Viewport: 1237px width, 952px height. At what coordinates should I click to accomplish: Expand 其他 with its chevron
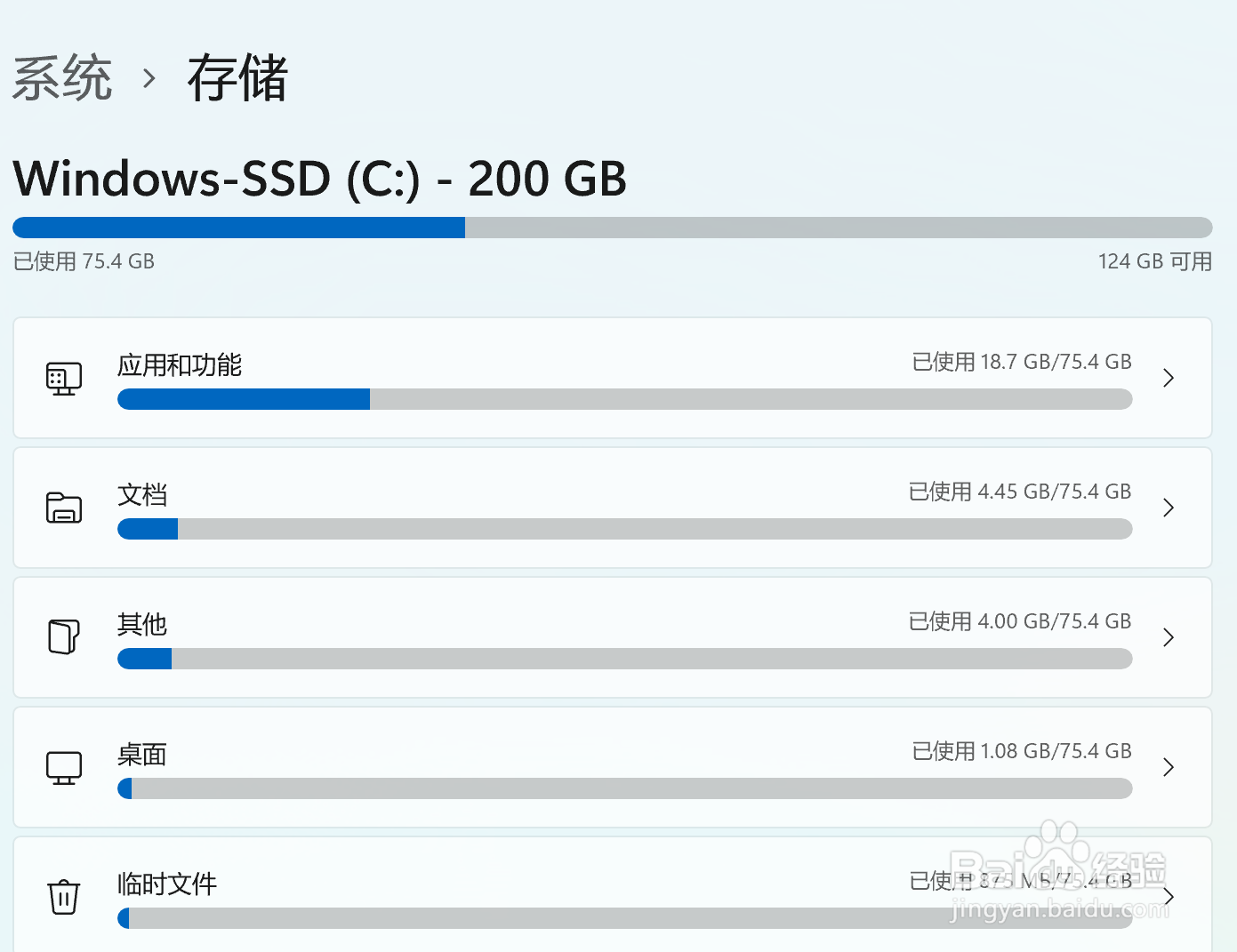point(1169,637)
